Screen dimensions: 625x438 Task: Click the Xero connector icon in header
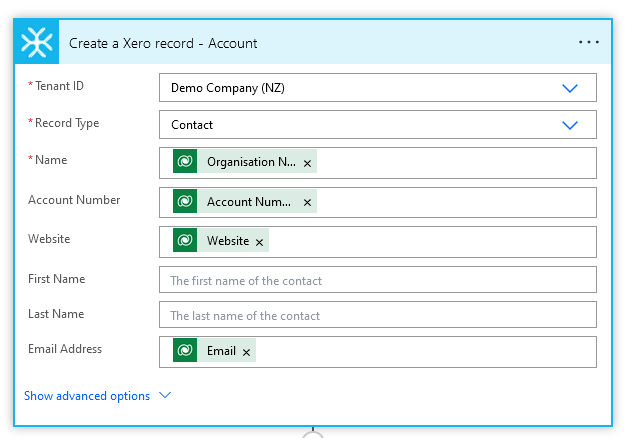[x=37, y=42]
